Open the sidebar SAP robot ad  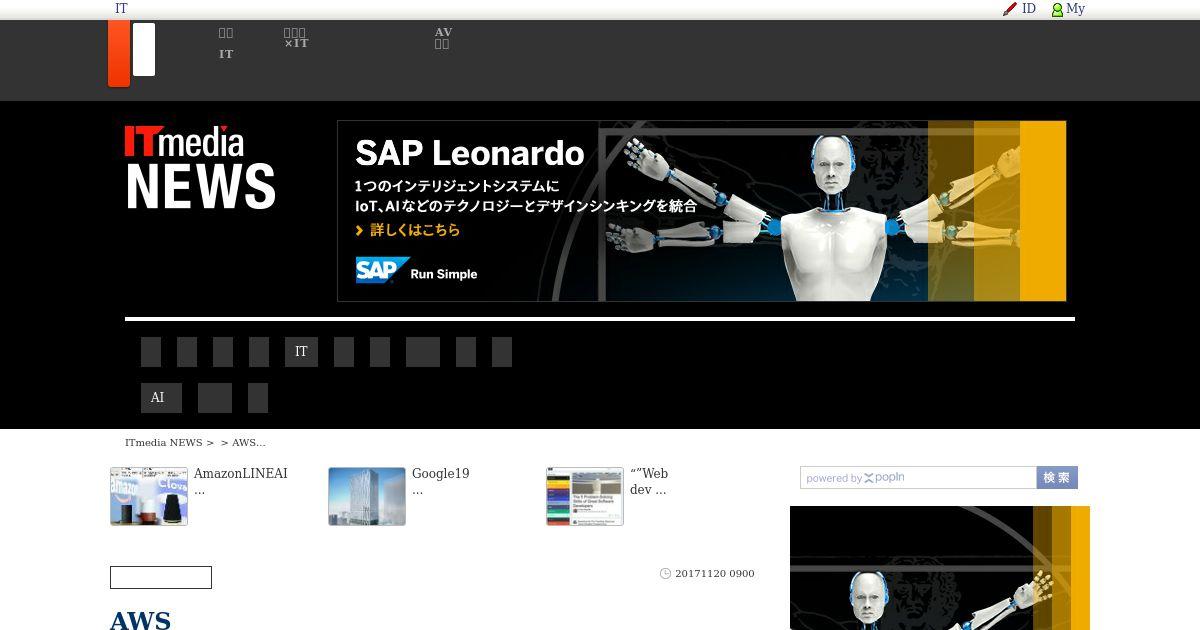(x=940, y=568)
